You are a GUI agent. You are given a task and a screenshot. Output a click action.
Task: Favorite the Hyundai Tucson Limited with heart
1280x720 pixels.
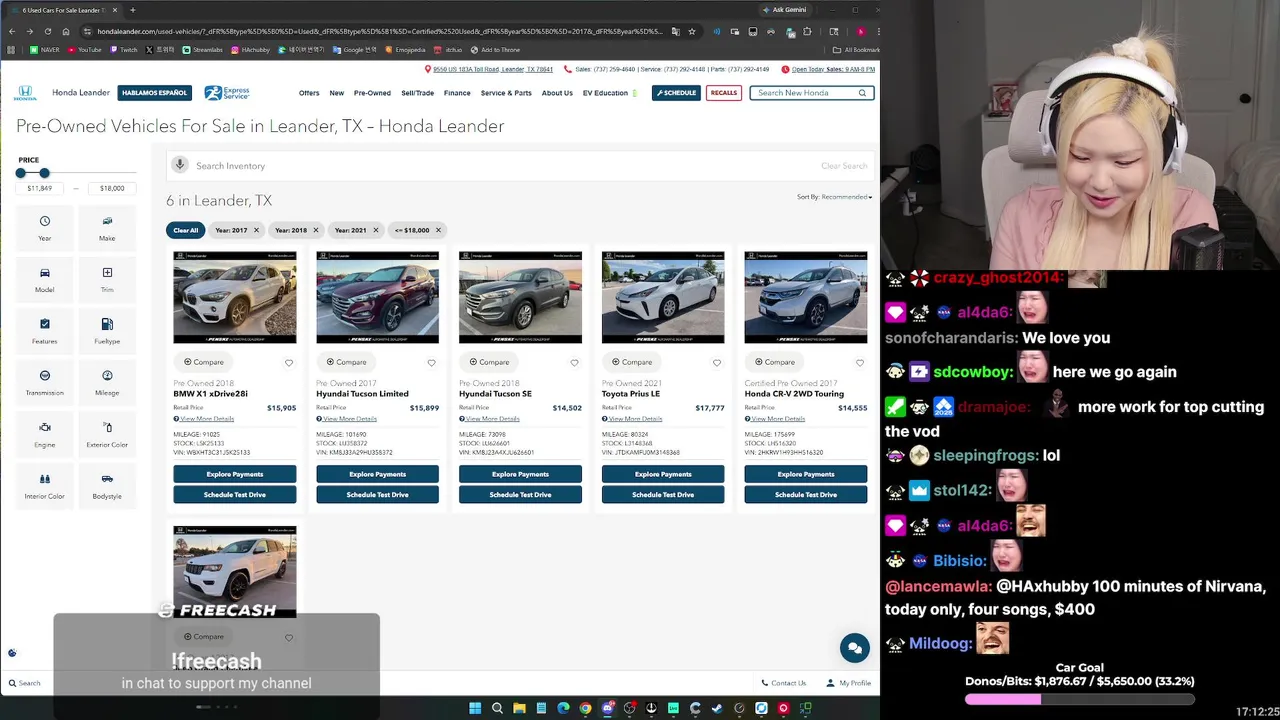pos(432,363)
